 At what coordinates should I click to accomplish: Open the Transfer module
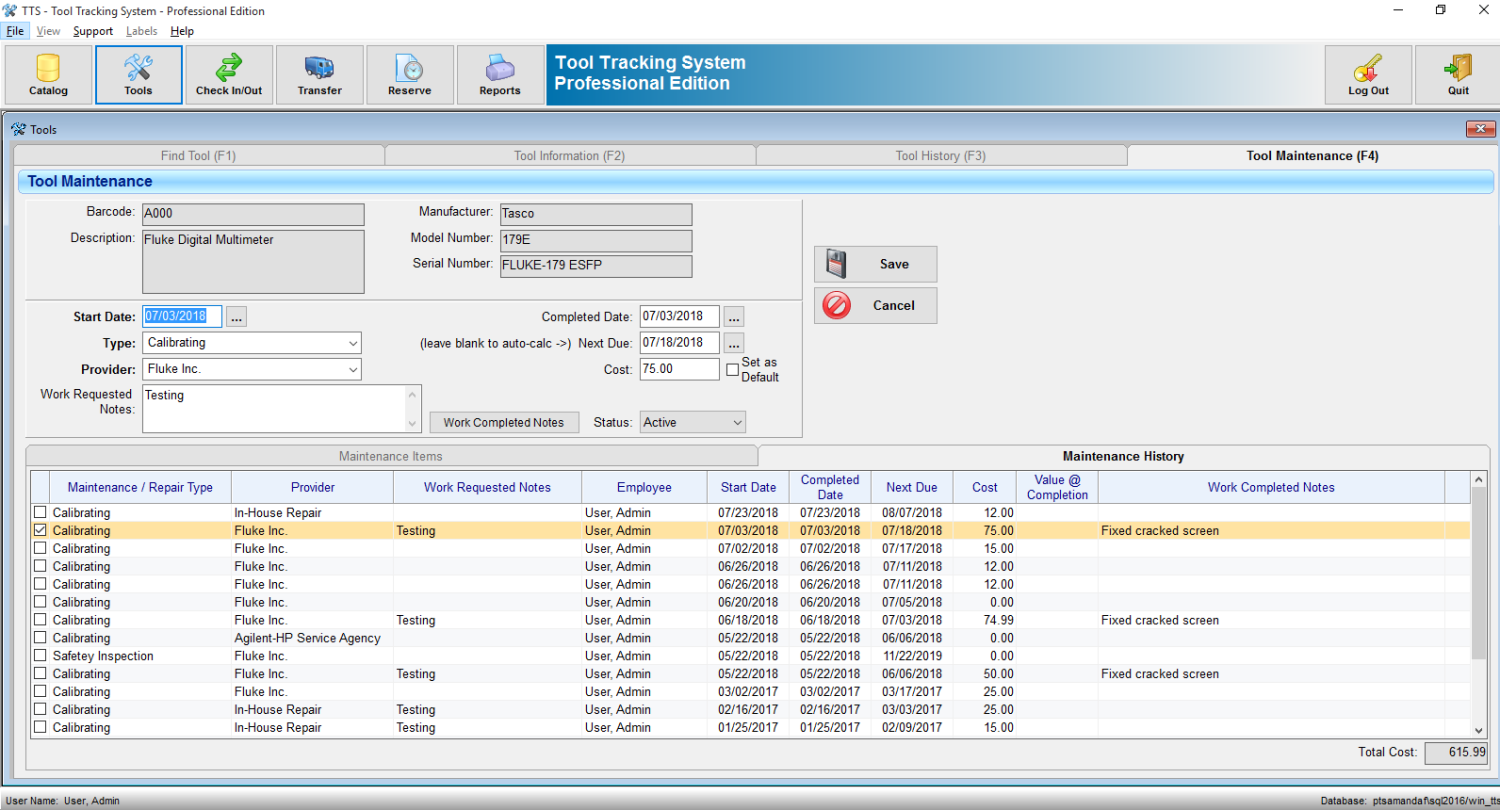(319, 74)
